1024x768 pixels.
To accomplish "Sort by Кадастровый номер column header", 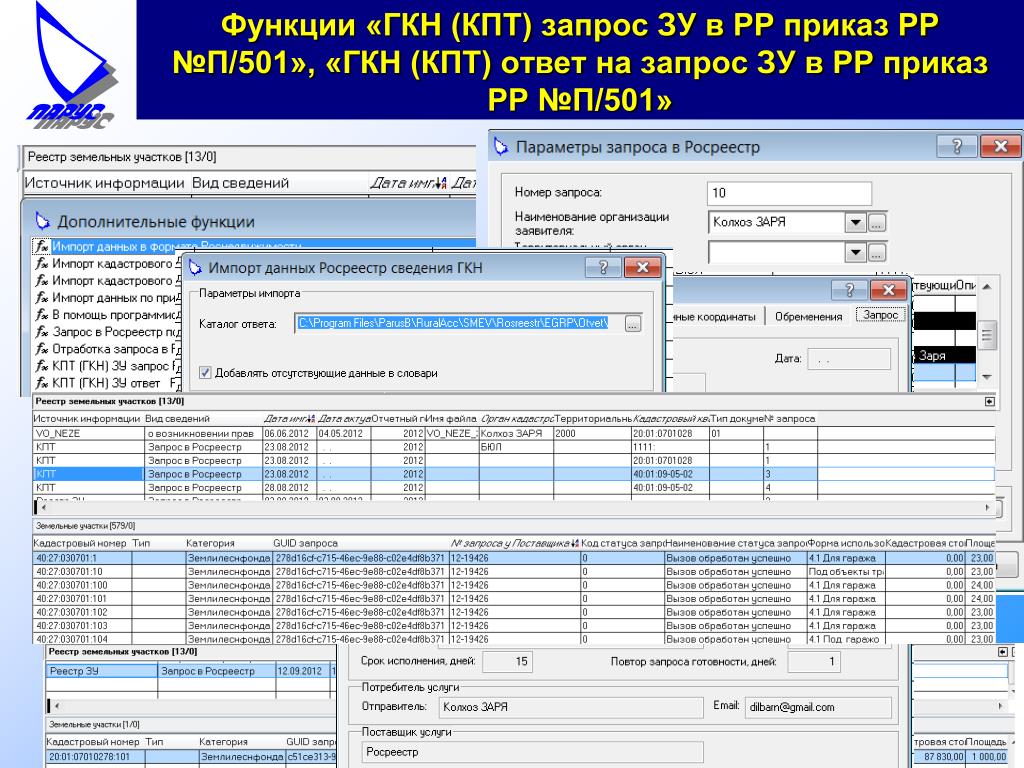I will [81, 543].
